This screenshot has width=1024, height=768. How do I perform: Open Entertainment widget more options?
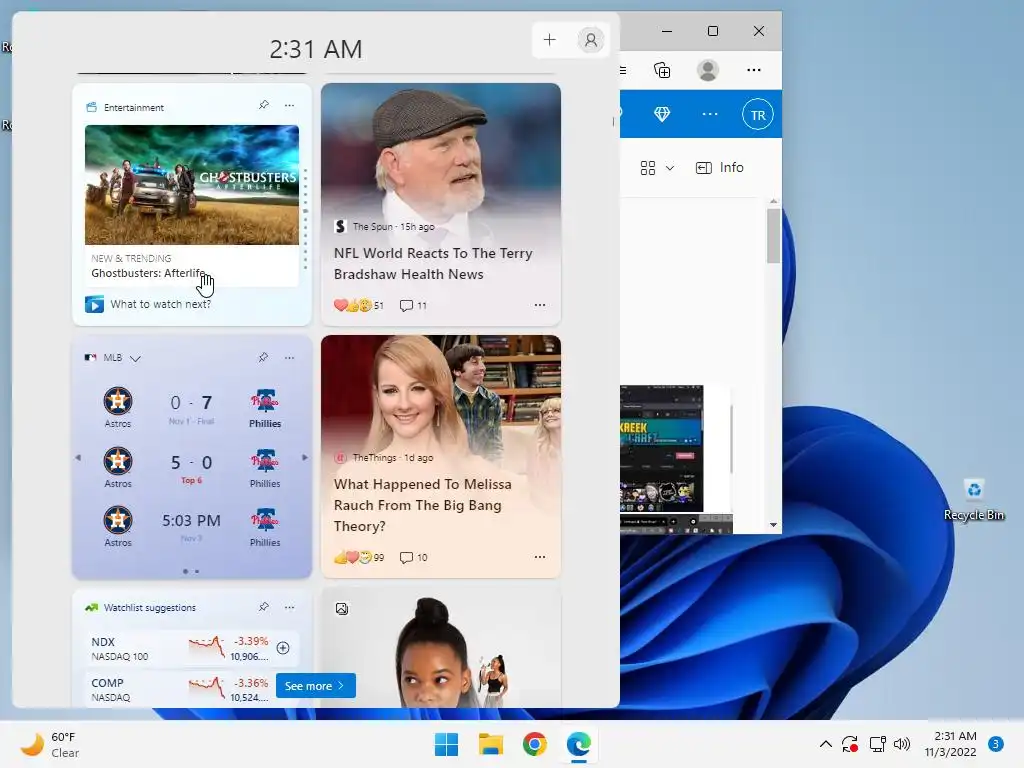(x=289, y=105)
